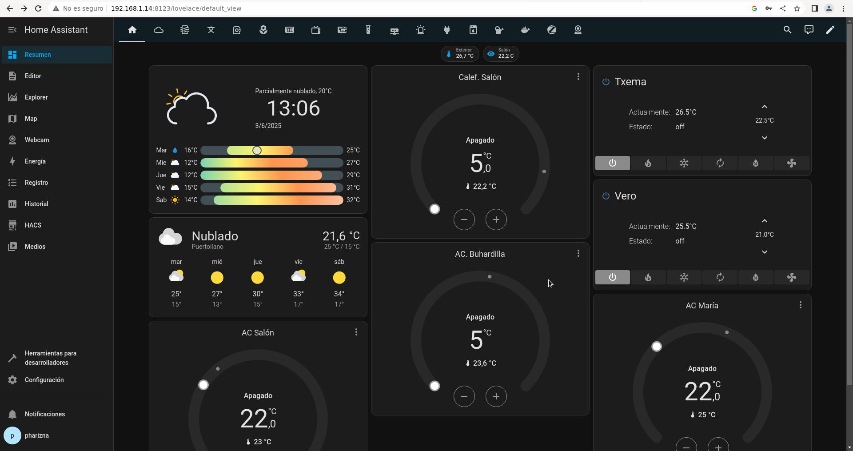Increase Calef. Salón target temperature

click(496, 219)
